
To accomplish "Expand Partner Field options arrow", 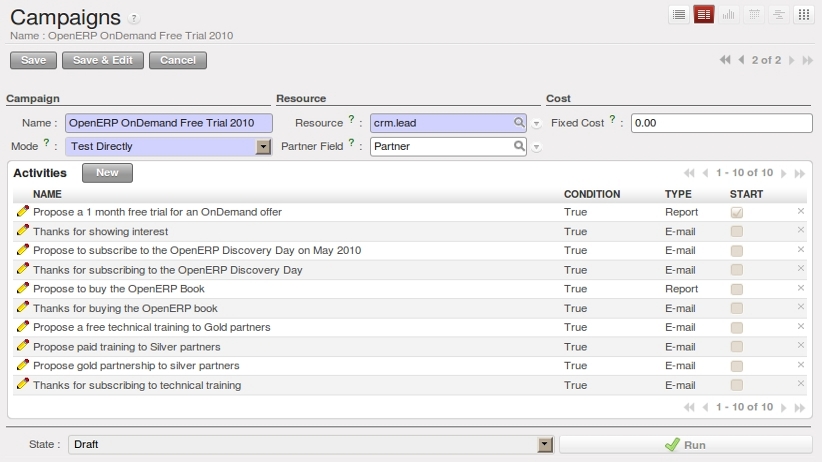I will click(x=536, y=147).
